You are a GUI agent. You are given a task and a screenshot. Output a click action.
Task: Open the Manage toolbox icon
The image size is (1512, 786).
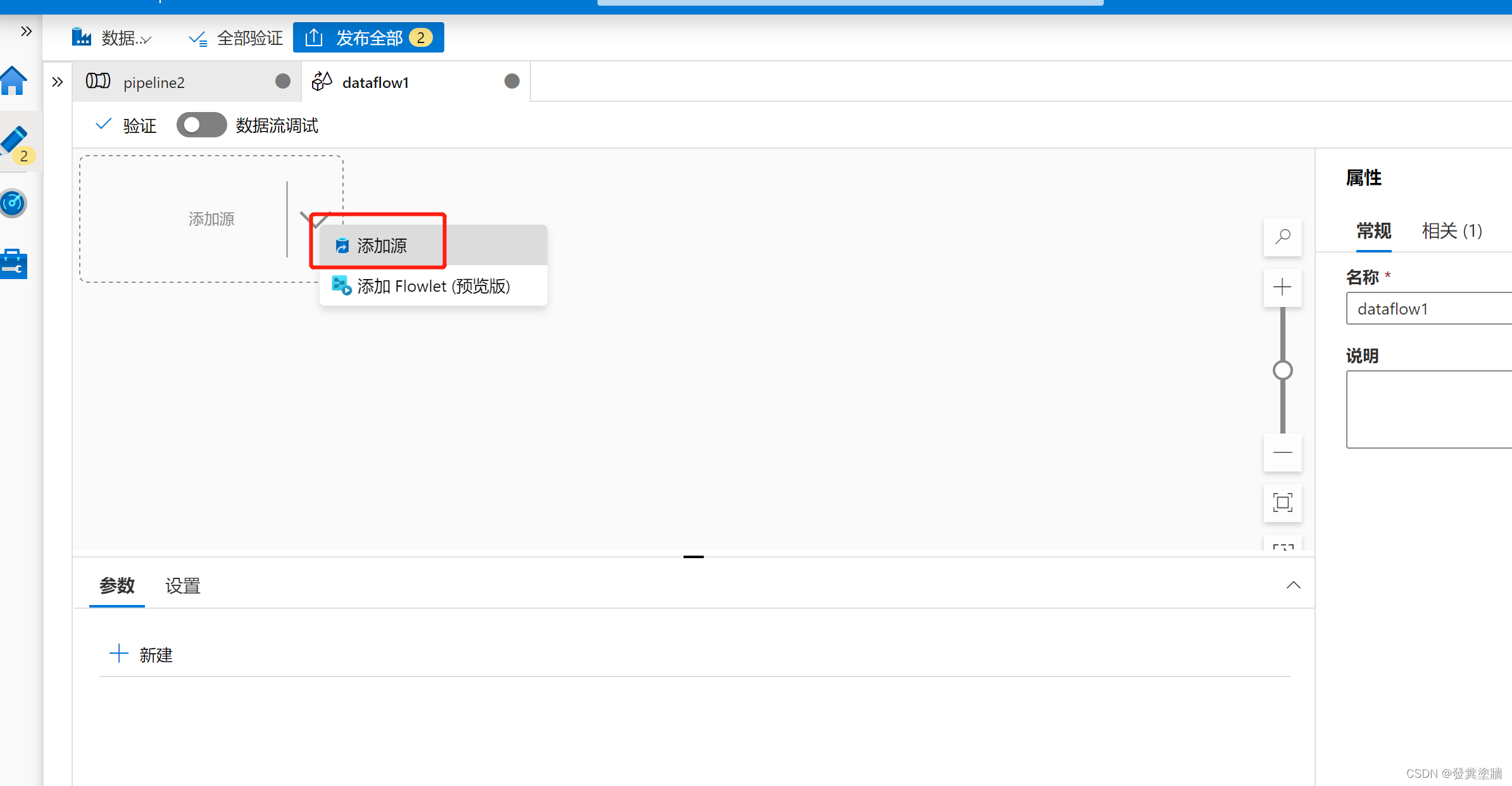[14, 264]
